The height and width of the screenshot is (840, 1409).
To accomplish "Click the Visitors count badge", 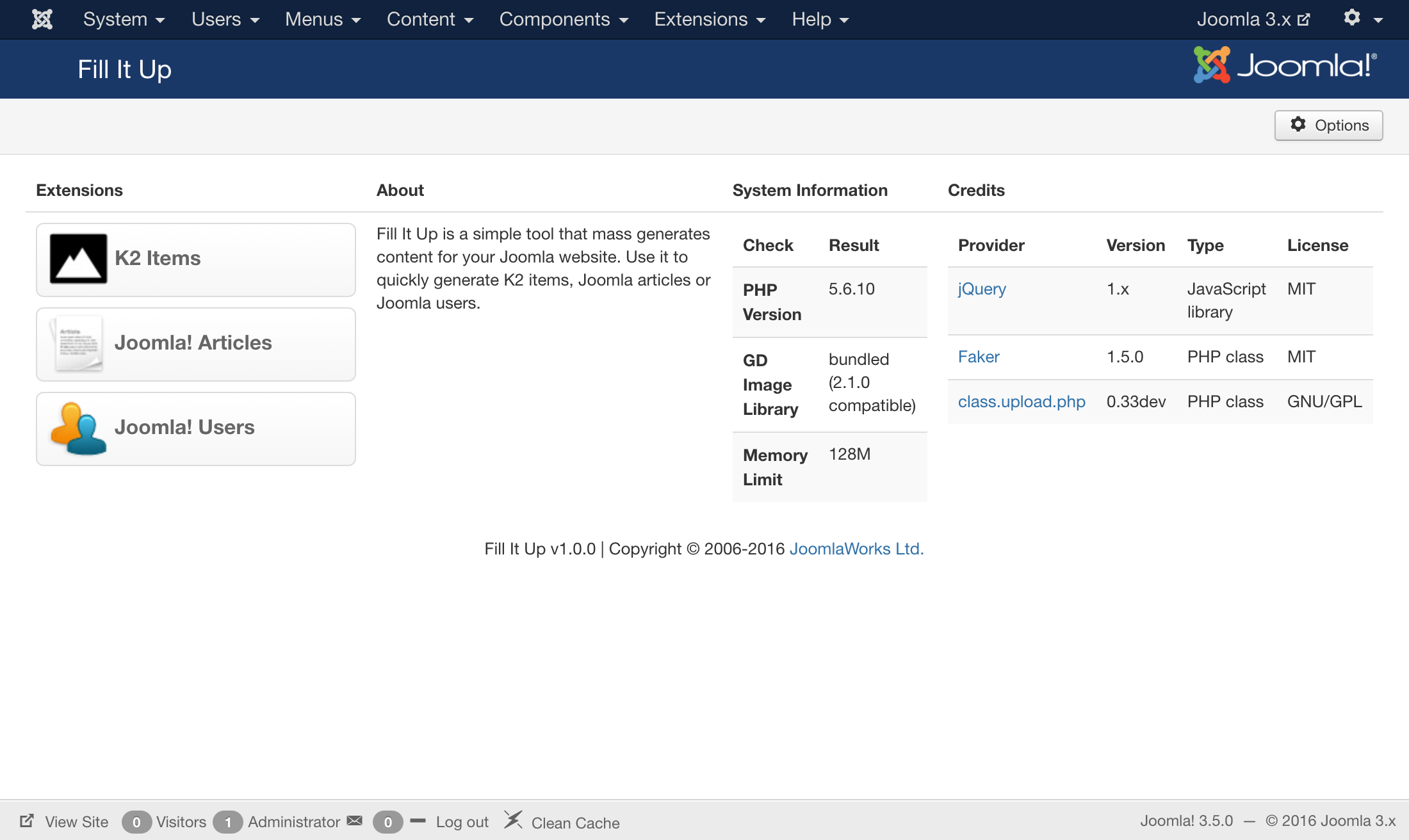I will (x=136, y=822).
